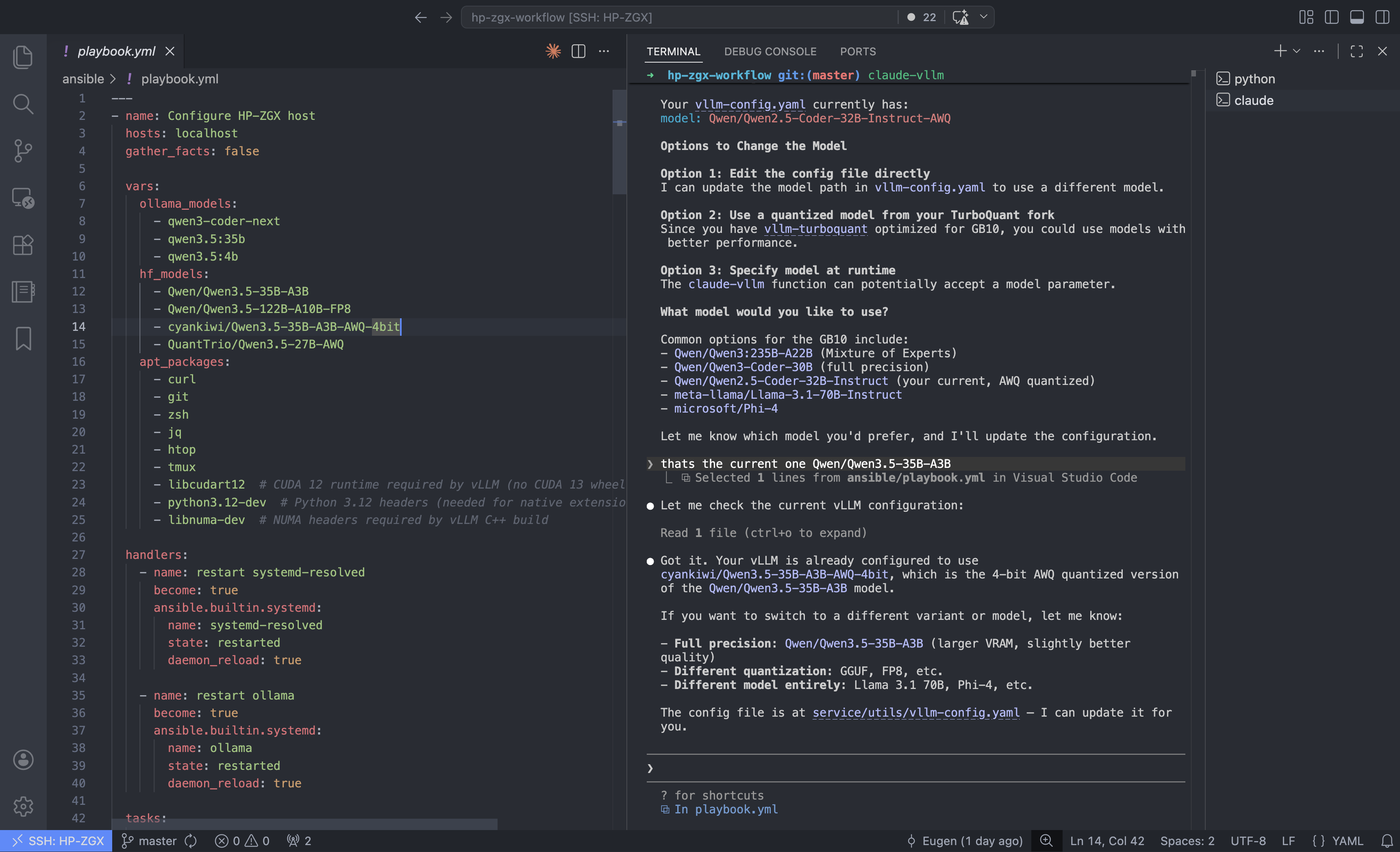Open the Explorer view in activity bar
Screen dimensions: 1400x852
[23, 57]
